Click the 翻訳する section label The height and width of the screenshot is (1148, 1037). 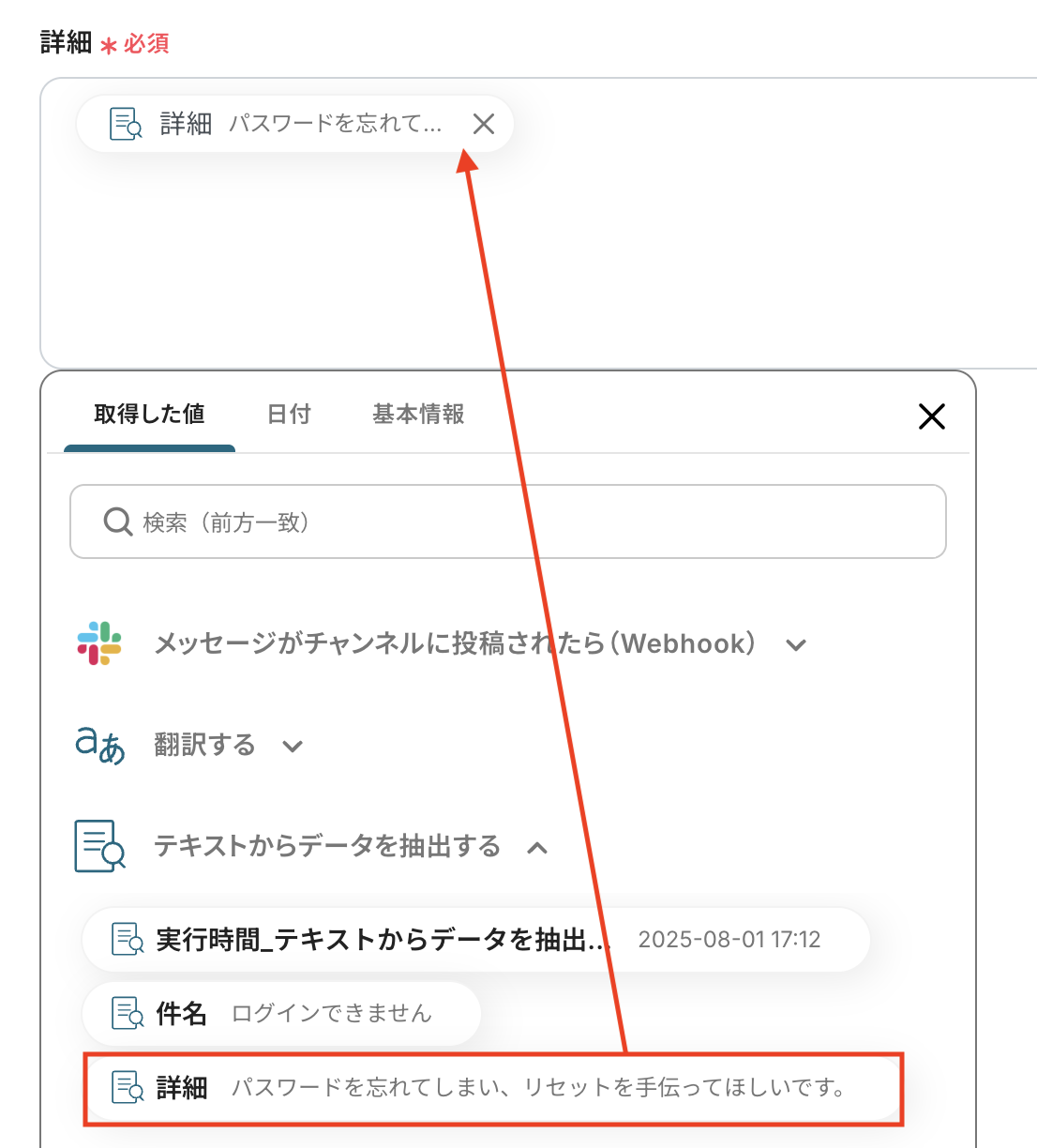204,745
